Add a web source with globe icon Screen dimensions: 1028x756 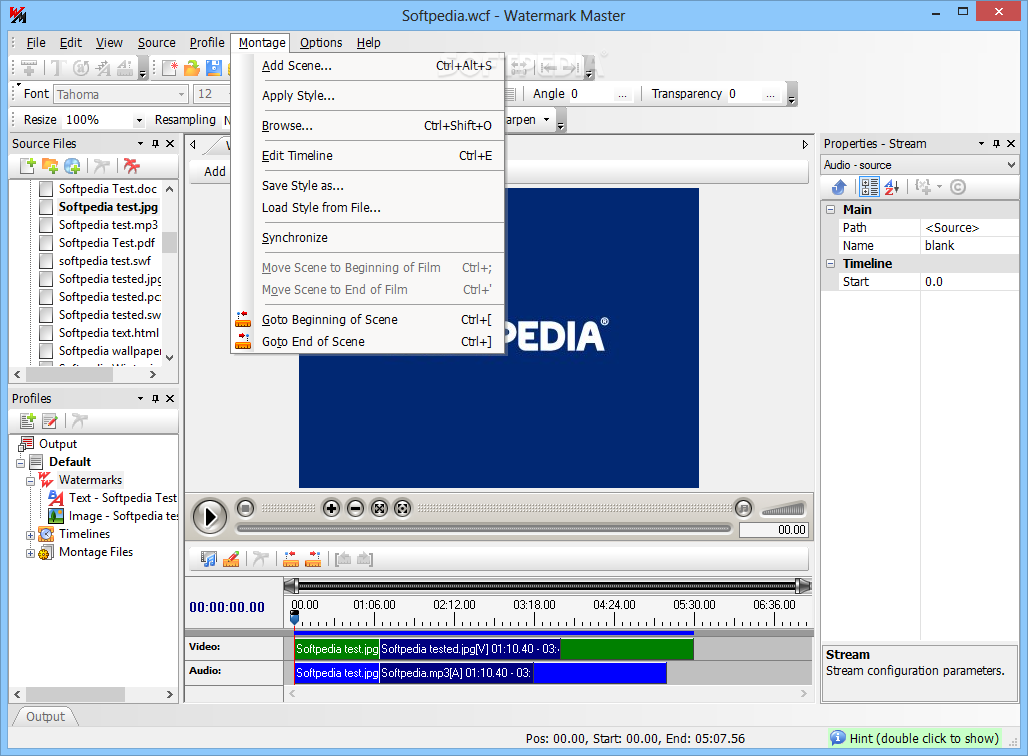coord(72,166)
